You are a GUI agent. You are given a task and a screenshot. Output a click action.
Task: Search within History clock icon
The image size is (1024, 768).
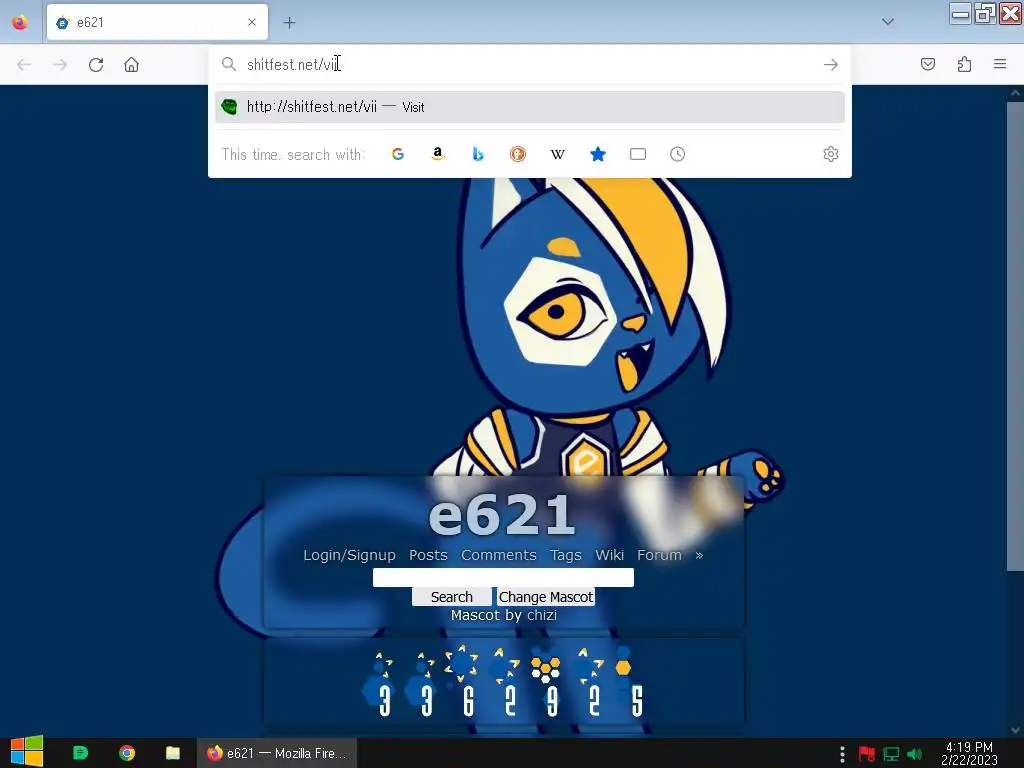click(x=678, y=154)
